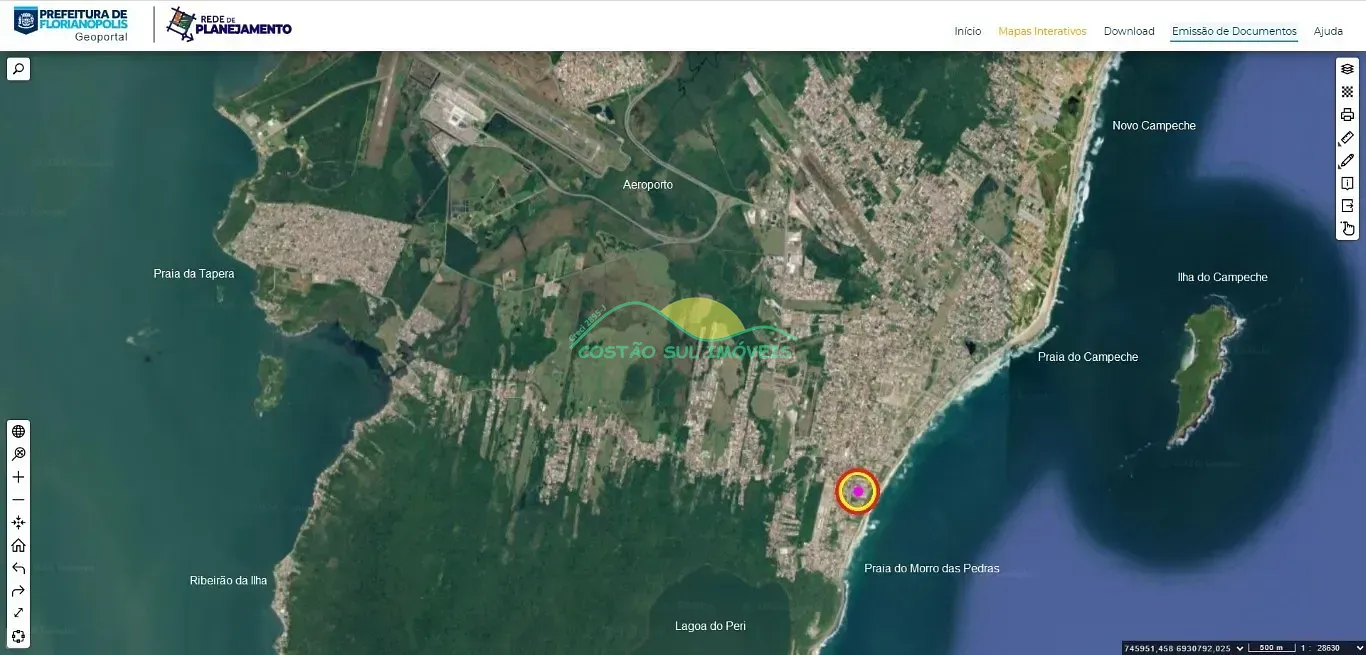1366x655 pixels.
Task: Go forward to next map extent
Action: [x=18, y=591]
